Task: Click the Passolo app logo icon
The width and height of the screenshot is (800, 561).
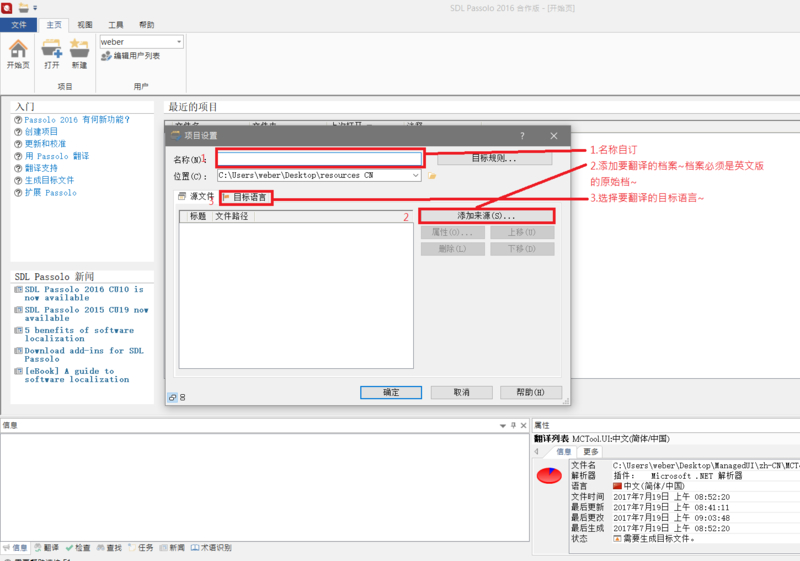Action: (x=7, y=8)
